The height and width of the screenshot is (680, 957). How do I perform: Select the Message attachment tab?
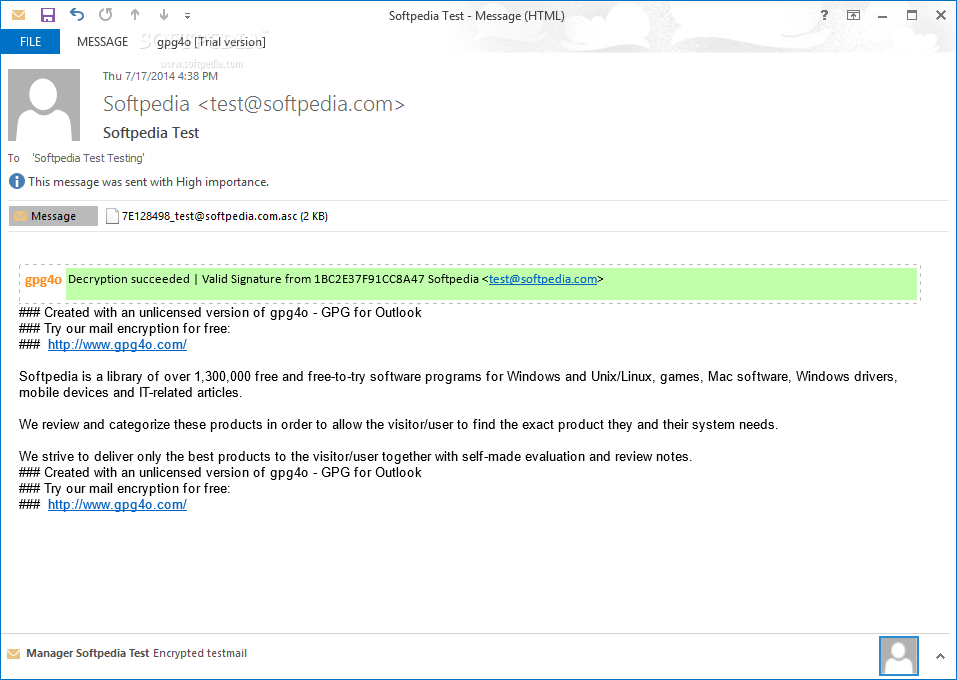[x=53, y=216]
